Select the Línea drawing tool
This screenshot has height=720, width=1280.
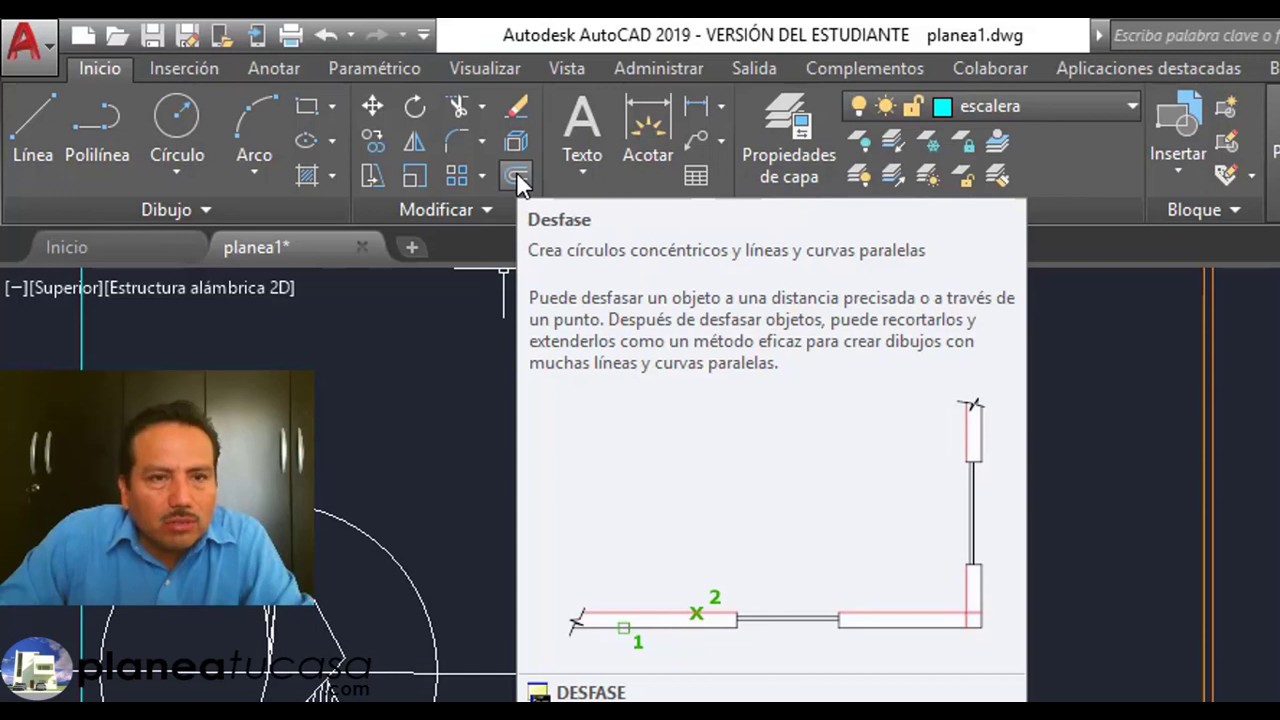[x=33, y=130]
